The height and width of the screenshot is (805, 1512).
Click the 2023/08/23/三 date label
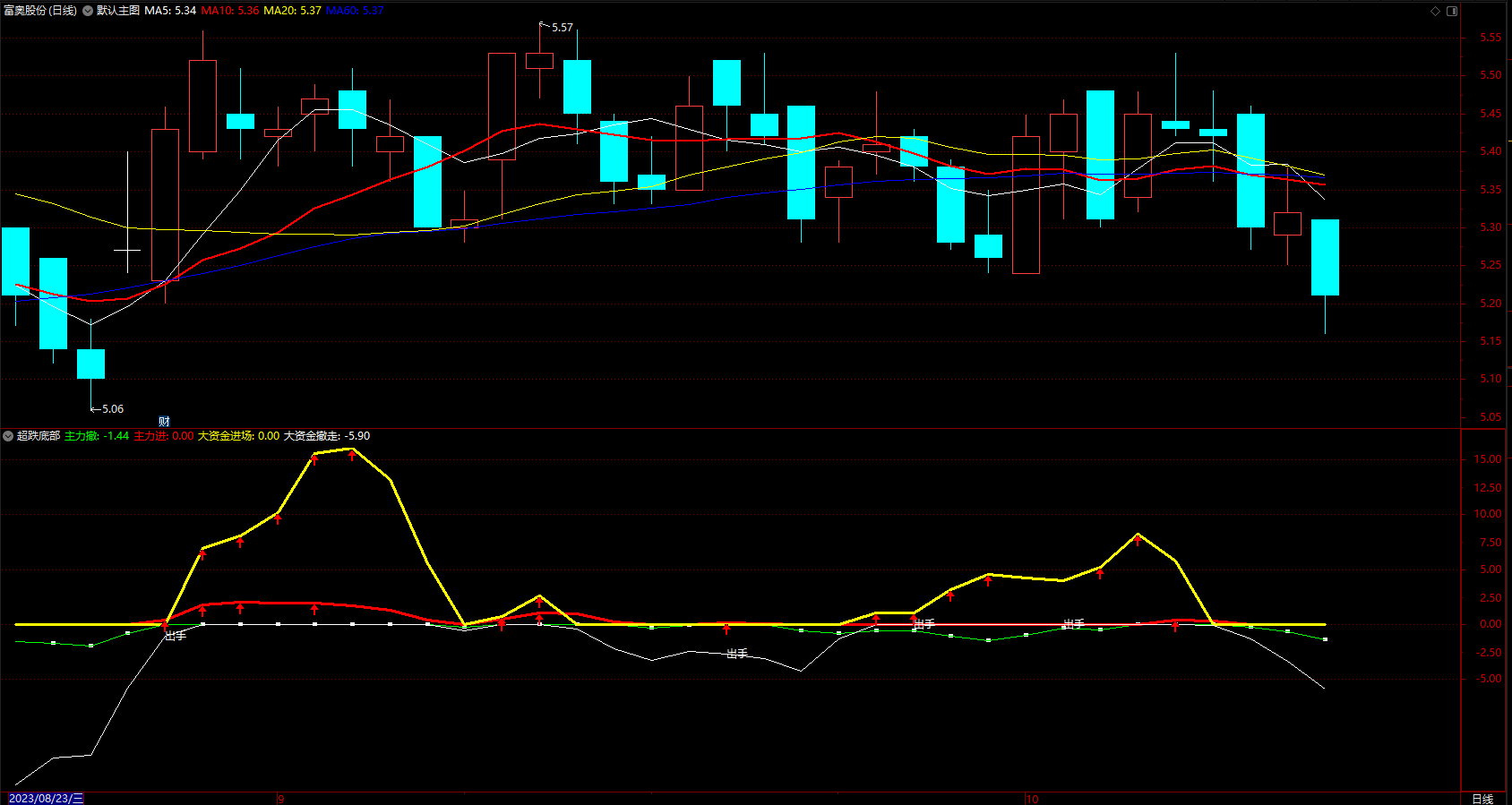pyautogui.click(x=46, y=799)
